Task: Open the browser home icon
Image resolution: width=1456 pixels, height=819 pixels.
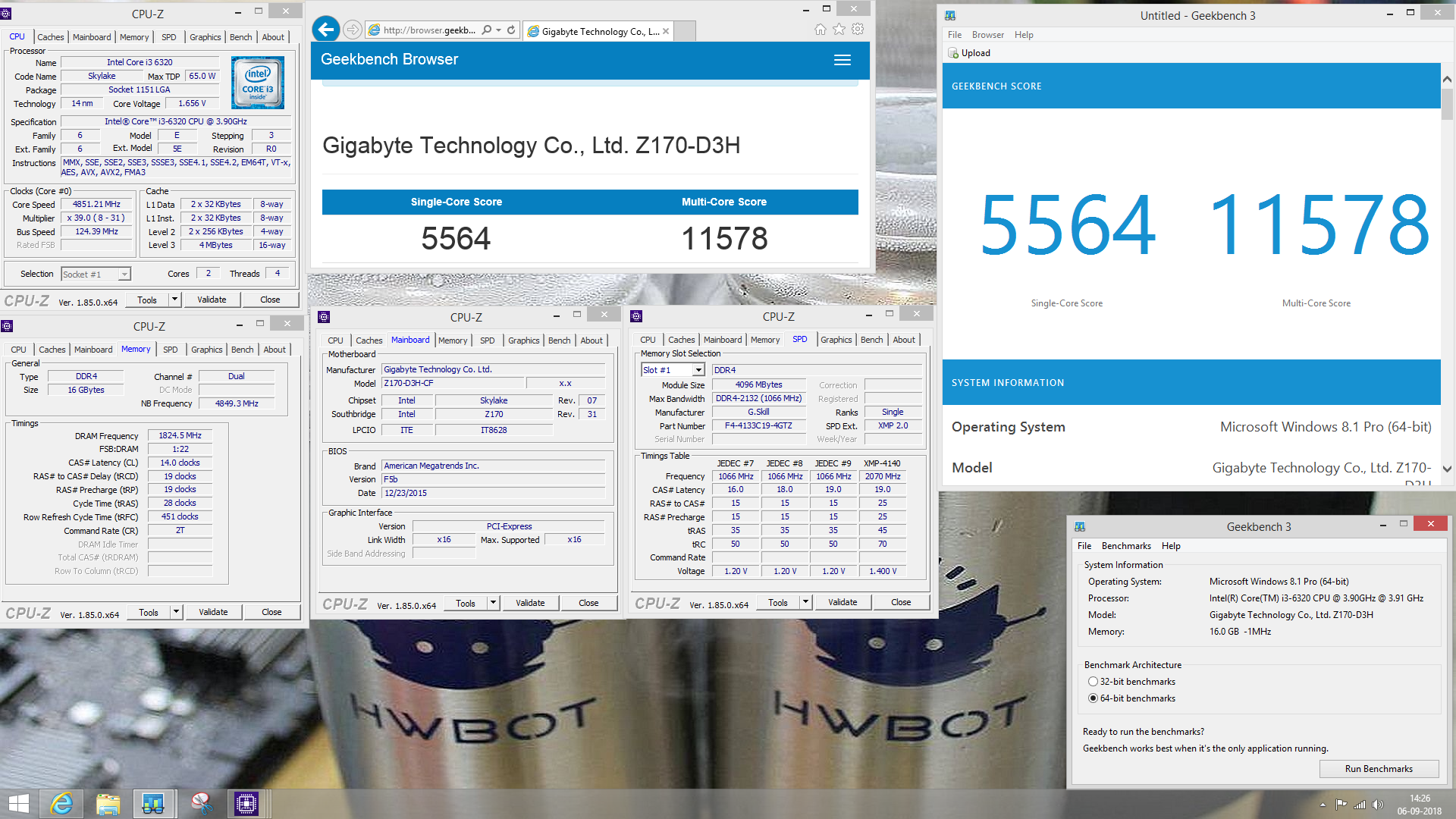Action: pyautogui.click(x=820, y=30)
